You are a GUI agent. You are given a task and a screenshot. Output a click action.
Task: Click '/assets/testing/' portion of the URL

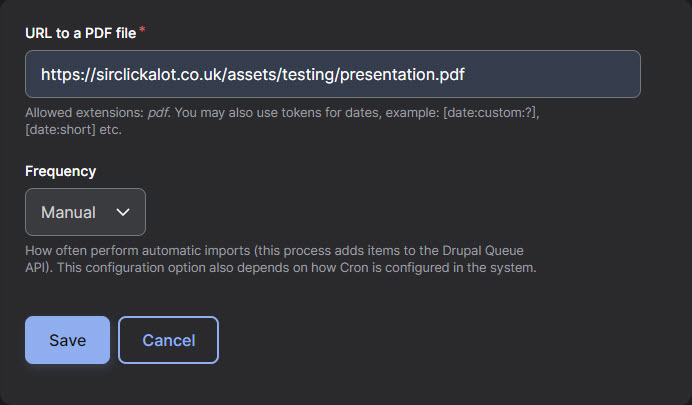pos(282,74)
